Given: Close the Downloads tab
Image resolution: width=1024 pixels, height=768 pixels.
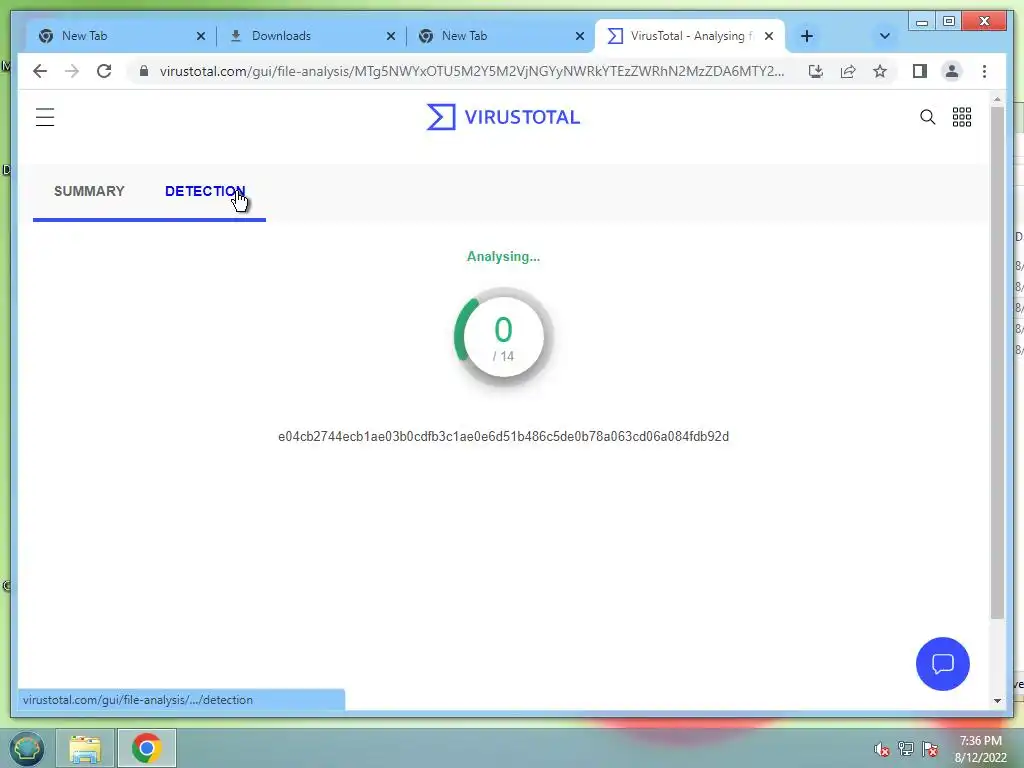Looking at the screenshot, I should point(391,36).
